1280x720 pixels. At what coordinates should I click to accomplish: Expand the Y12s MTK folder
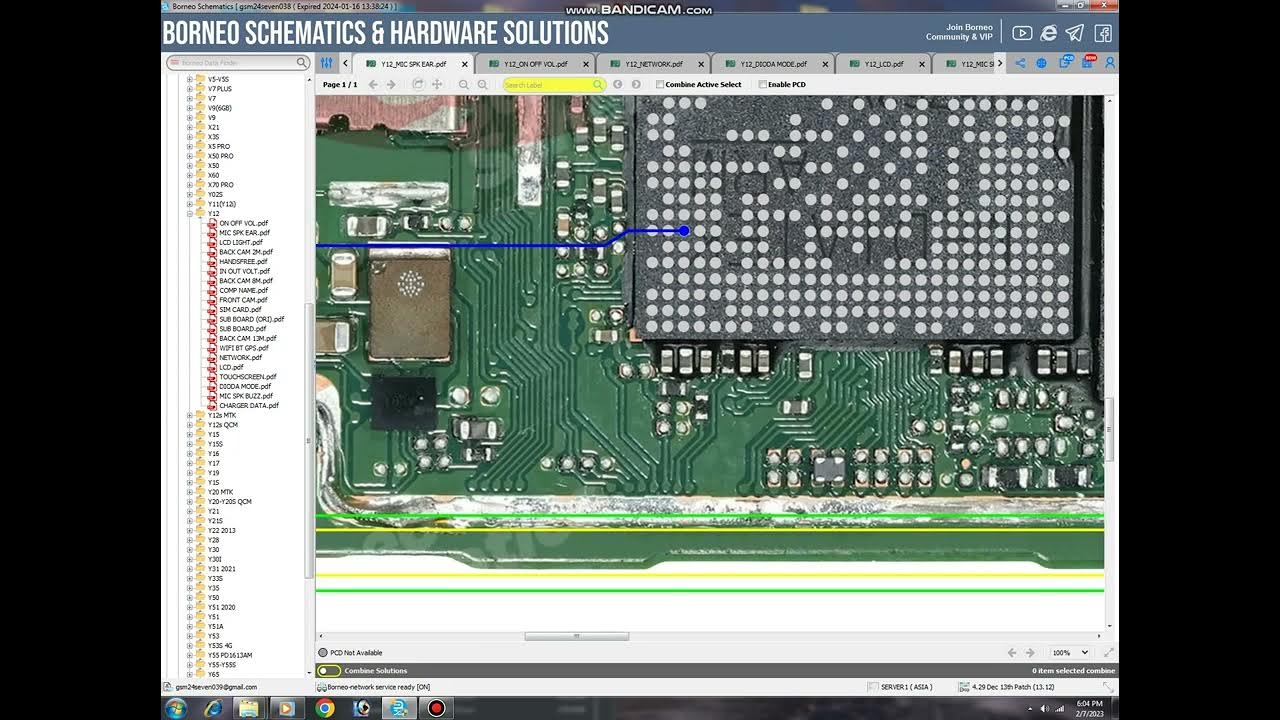tap(190, 415)
